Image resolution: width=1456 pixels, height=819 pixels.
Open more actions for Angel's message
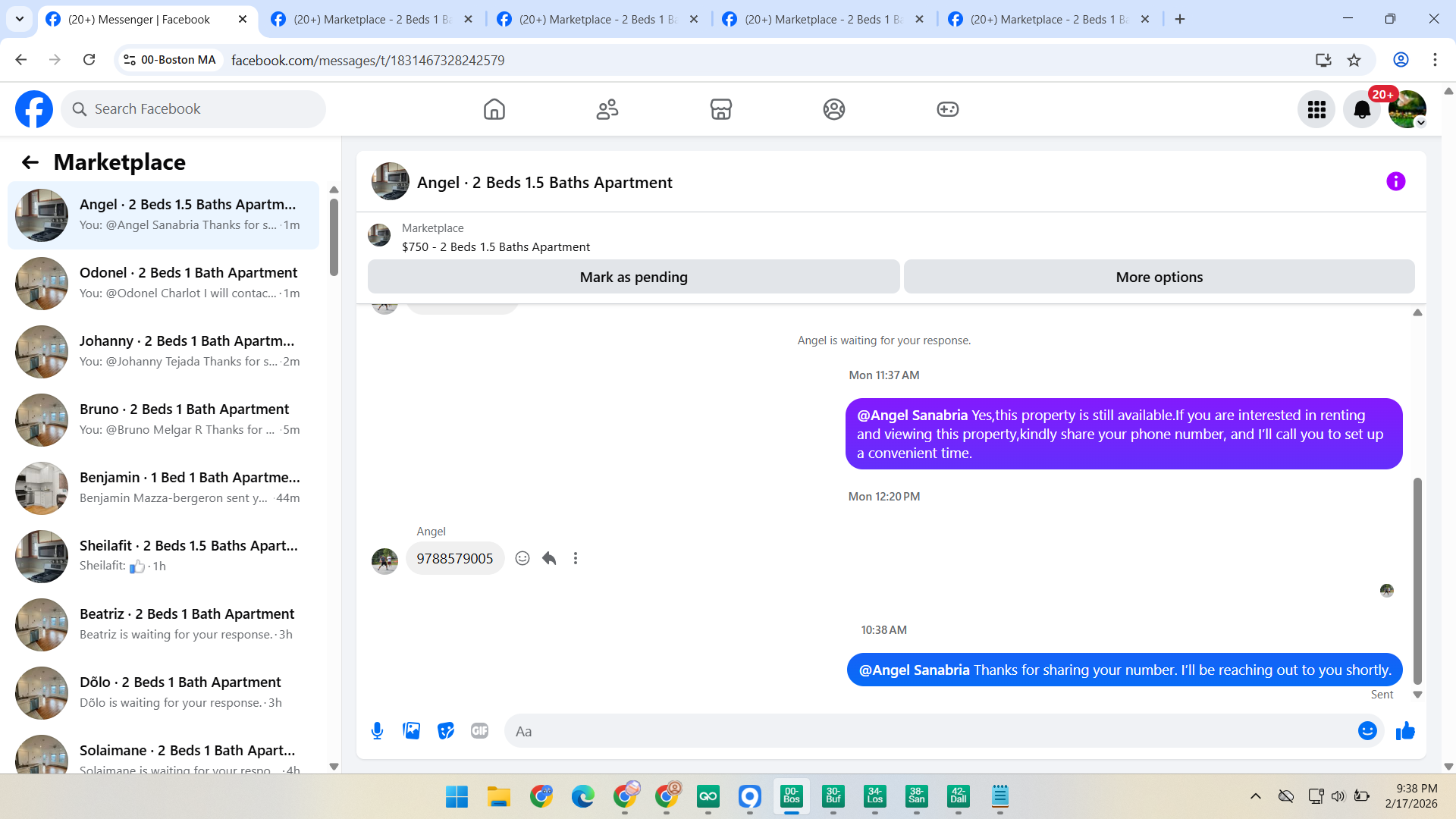576,559
